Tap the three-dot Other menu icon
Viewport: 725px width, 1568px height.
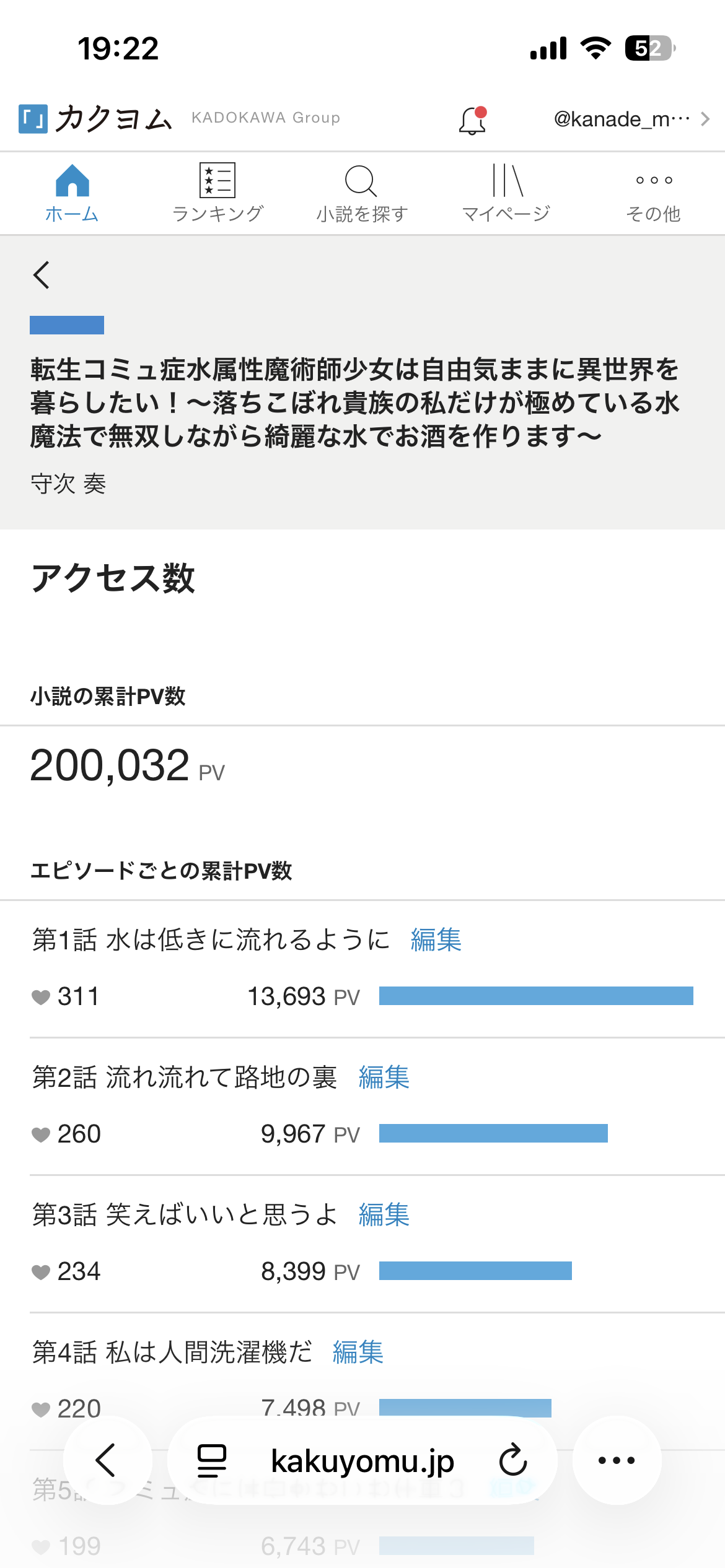click(x=654, y=180)
